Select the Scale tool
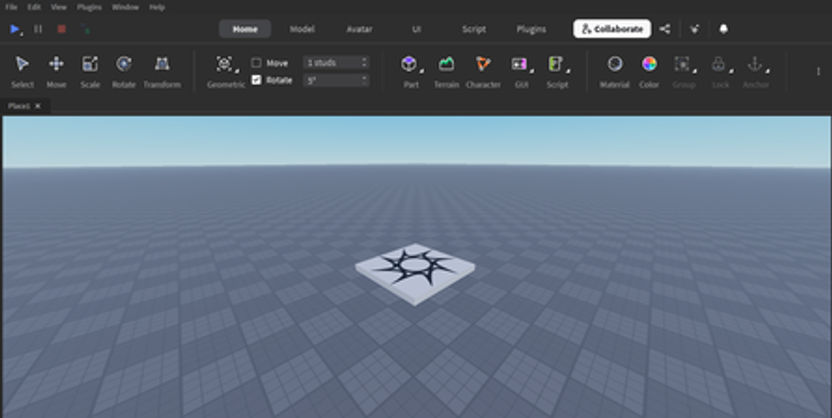Screen dimensions: 832x418 pyautogui.click(x=90, y=71)
